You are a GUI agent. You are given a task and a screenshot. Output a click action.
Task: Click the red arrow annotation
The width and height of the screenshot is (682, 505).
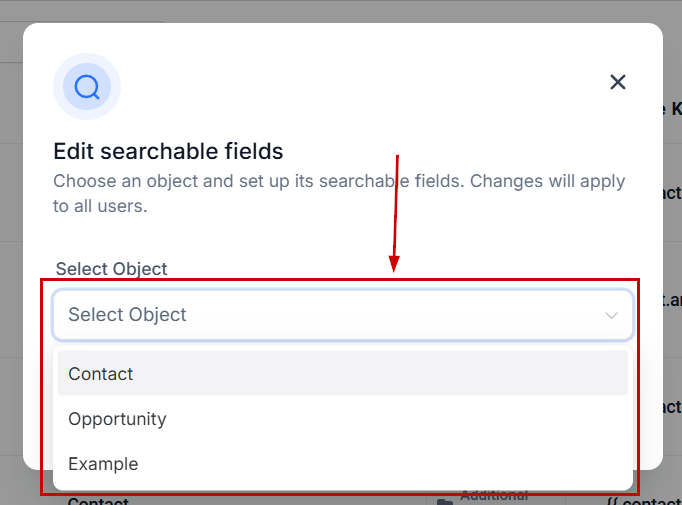pos(397,212)
